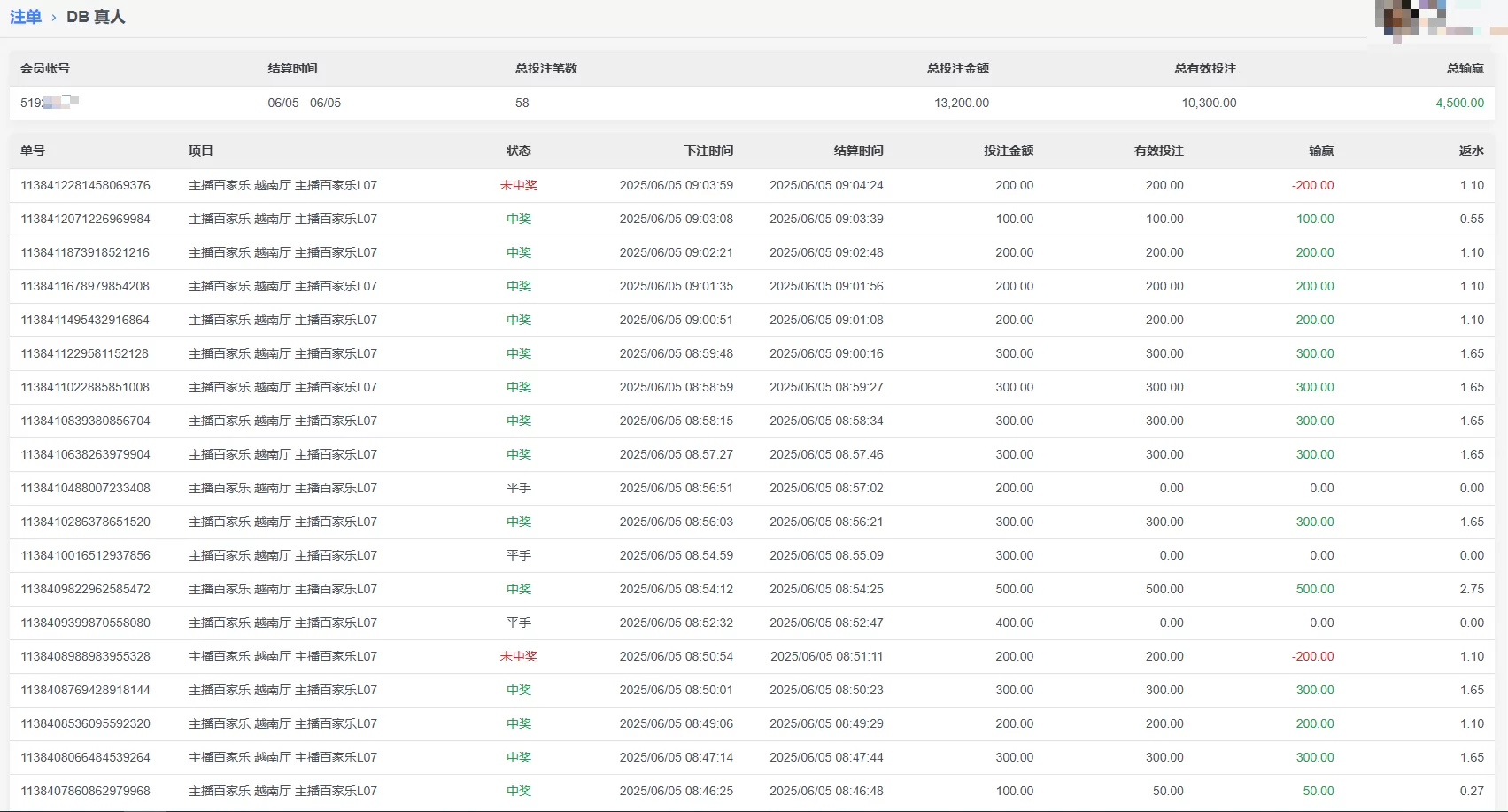
Task: Select order number 1138408988983955328
Action: 85,656
